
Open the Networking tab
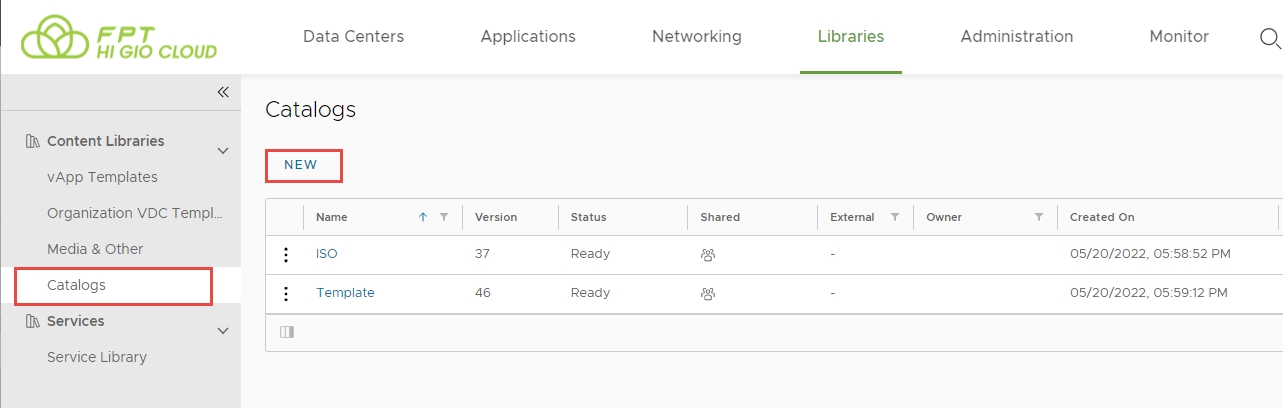pos(696,37)
